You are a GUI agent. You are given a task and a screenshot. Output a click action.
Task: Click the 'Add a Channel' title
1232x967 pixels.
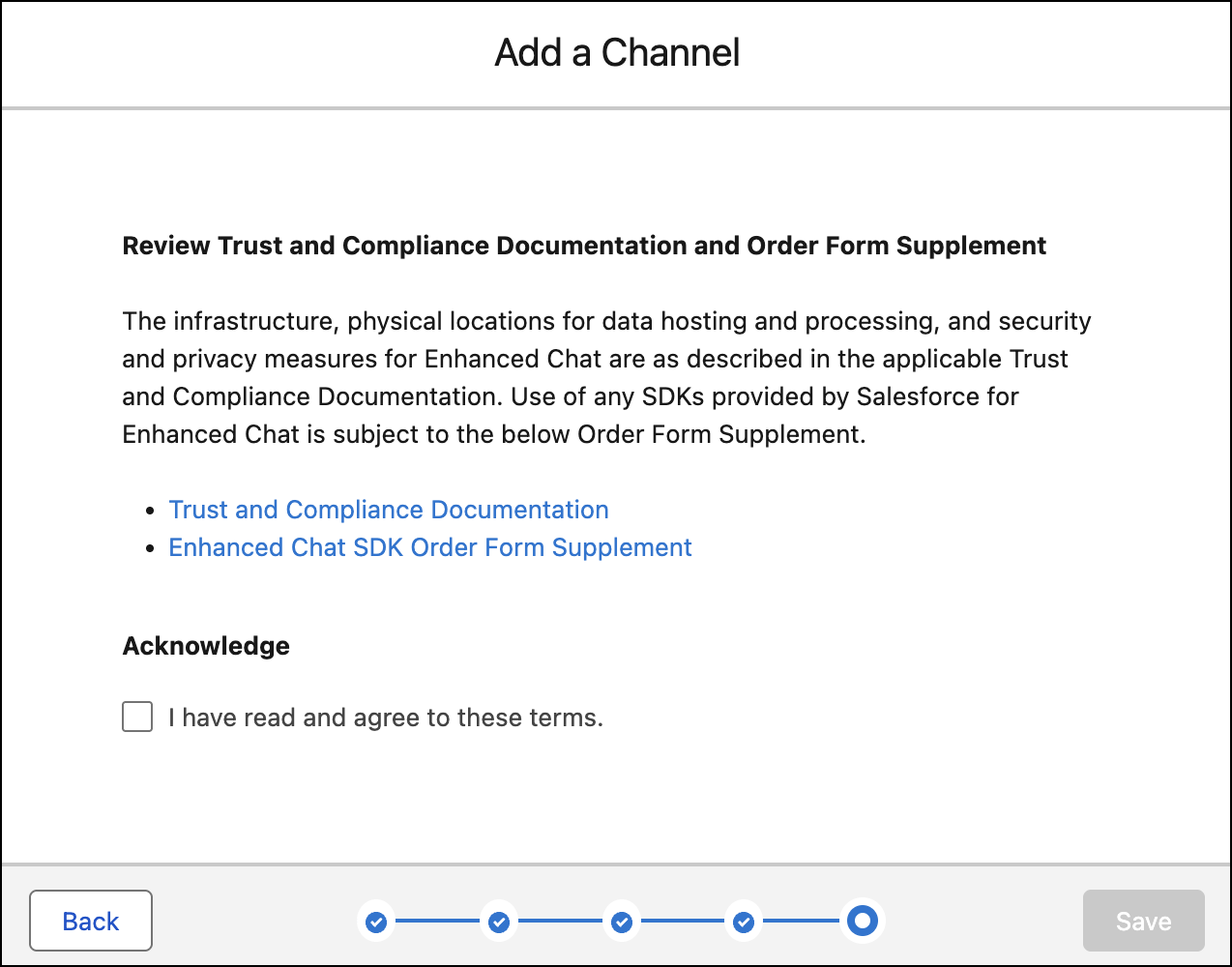[617, 52]
